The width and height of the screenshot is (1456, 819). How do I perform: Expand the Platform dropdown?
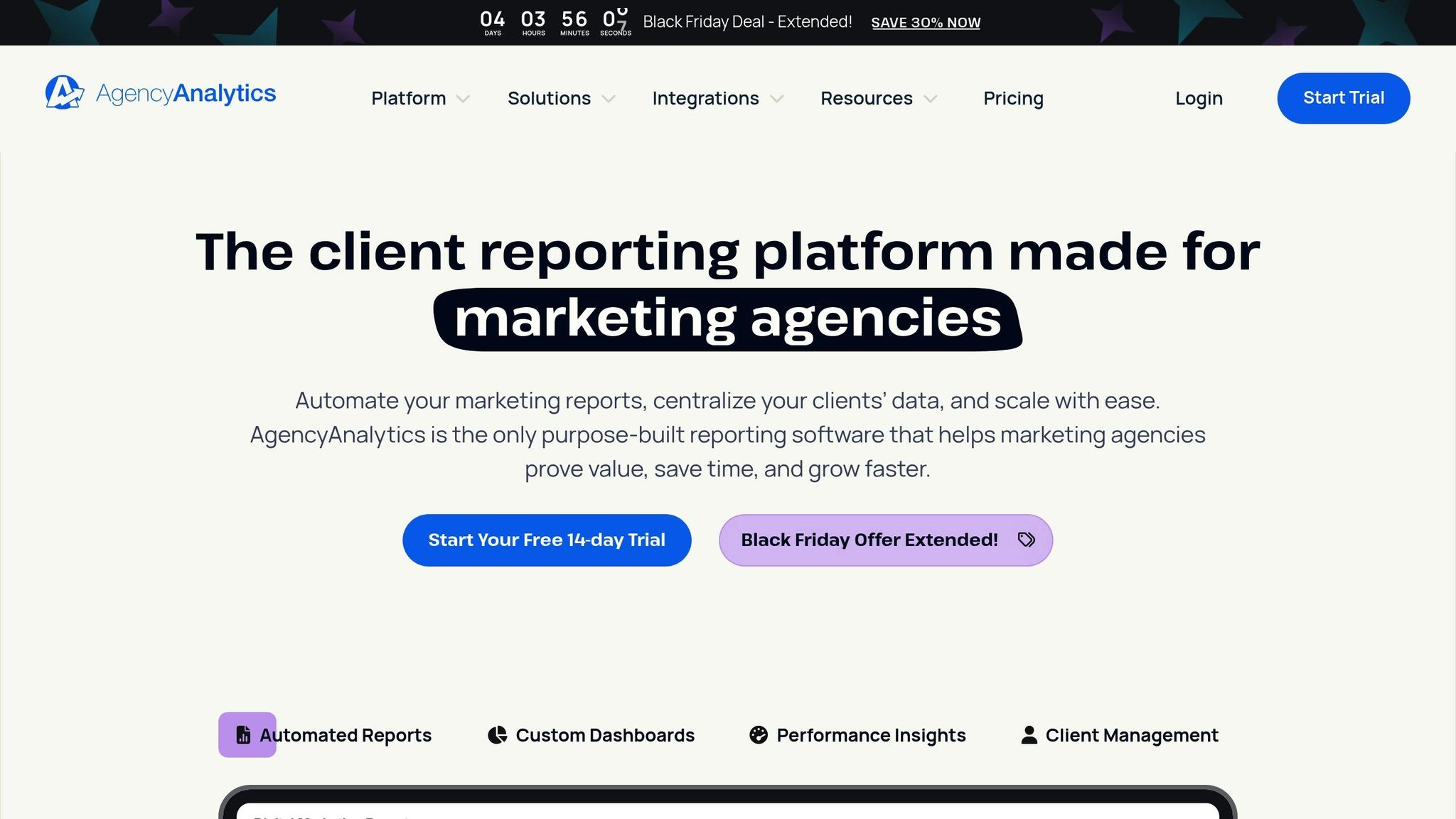(464, 100)
